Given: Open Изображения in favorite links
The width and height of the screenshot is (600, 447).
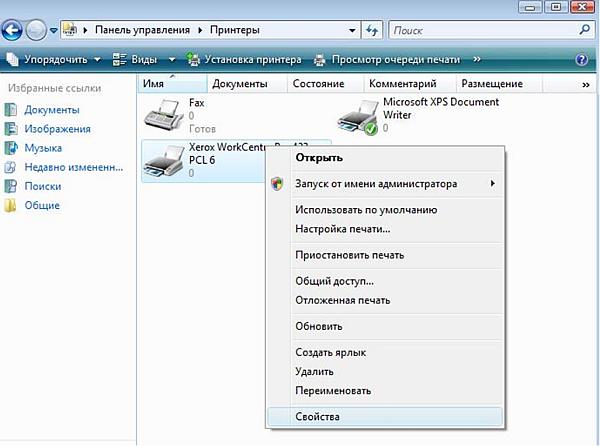Looking at the screenshot, I should (57, 129).
